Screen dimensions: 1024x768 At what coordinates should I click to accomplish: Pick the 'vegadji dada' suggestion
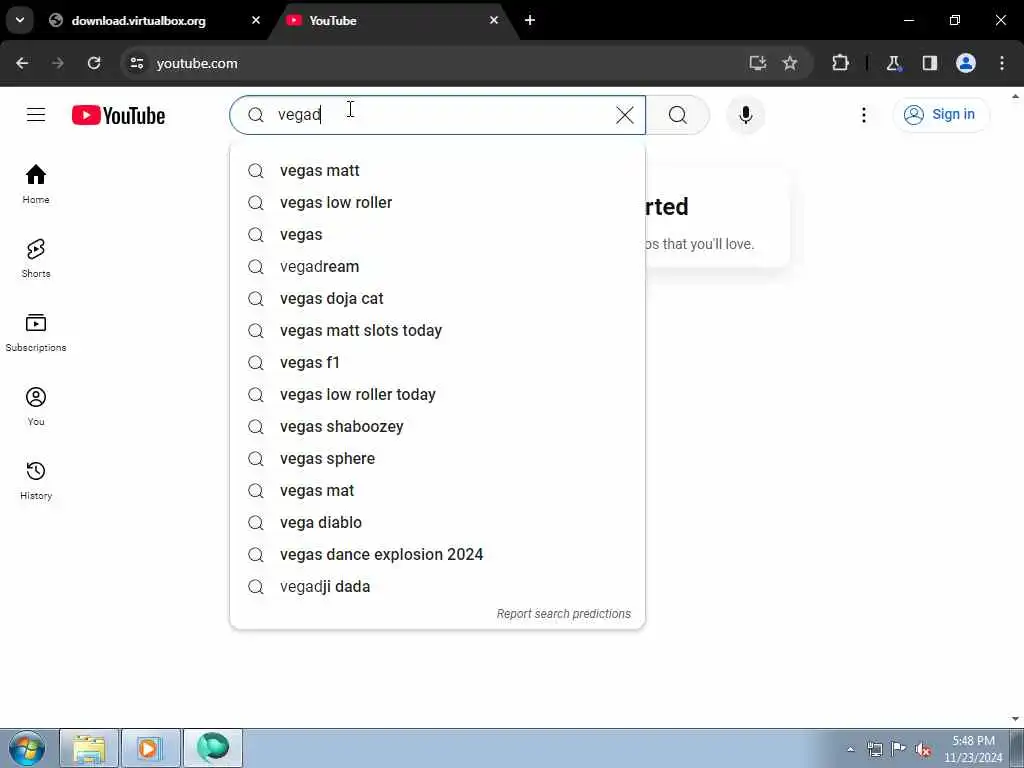coord(438,586)
